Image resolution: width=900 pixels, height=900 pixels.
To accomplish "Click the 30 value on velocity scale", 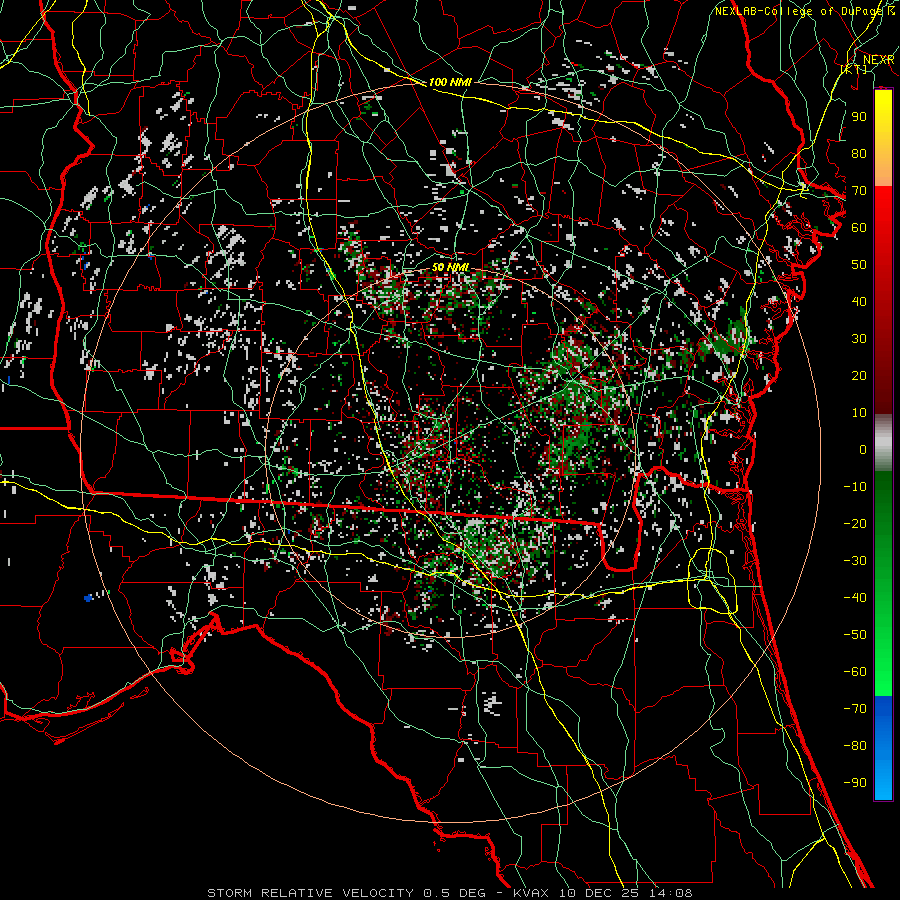I will pos(859,339).
